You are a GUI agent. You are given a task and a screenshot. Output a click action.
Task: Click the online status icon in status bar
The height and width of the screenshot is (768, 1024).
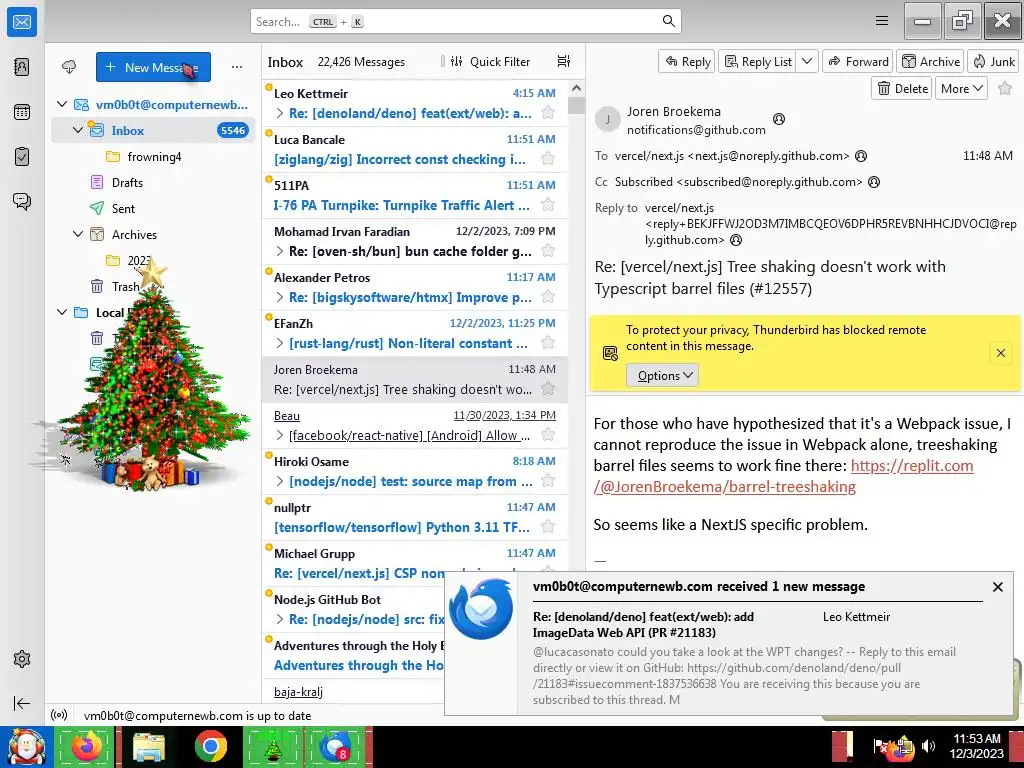[x=59, y=715]
